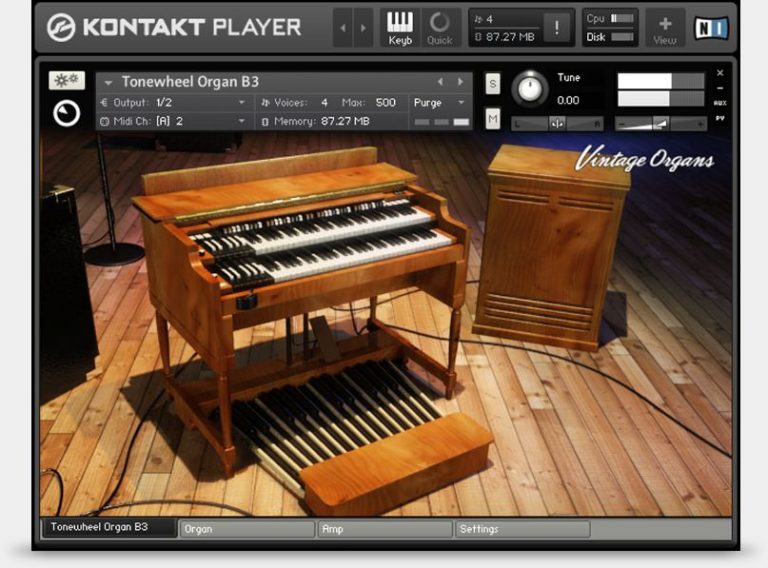The width and height of the screenshot is (768, 568).
Task: Load next instrument with name-bar right arrow
Action: pyautogui.click(x=460, y=82)
